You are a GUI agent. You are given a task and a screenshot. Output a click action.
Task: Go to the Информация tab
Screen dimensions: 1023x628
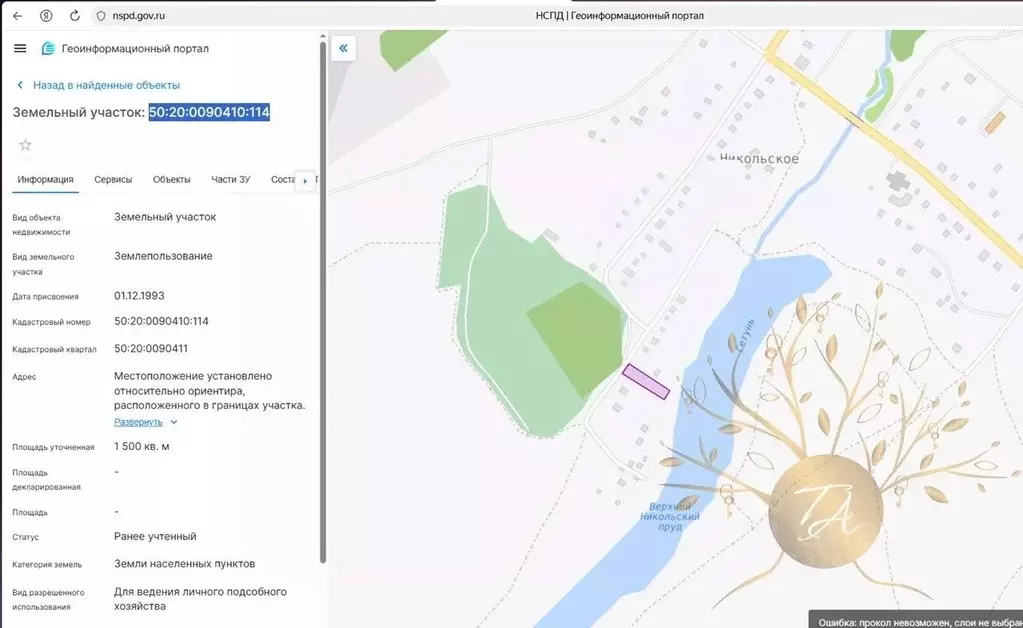(45, 180)
